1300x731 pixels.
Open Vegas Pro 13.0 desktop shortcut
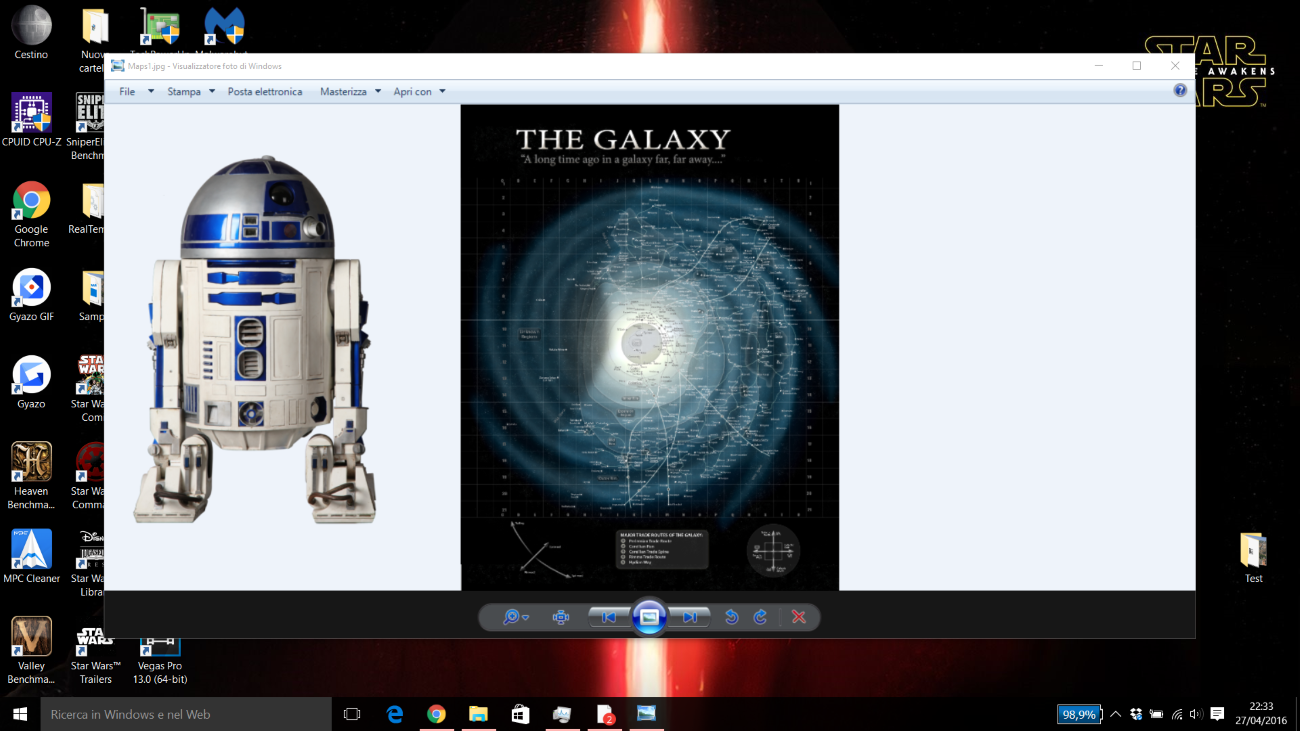(x=160, y=660)
